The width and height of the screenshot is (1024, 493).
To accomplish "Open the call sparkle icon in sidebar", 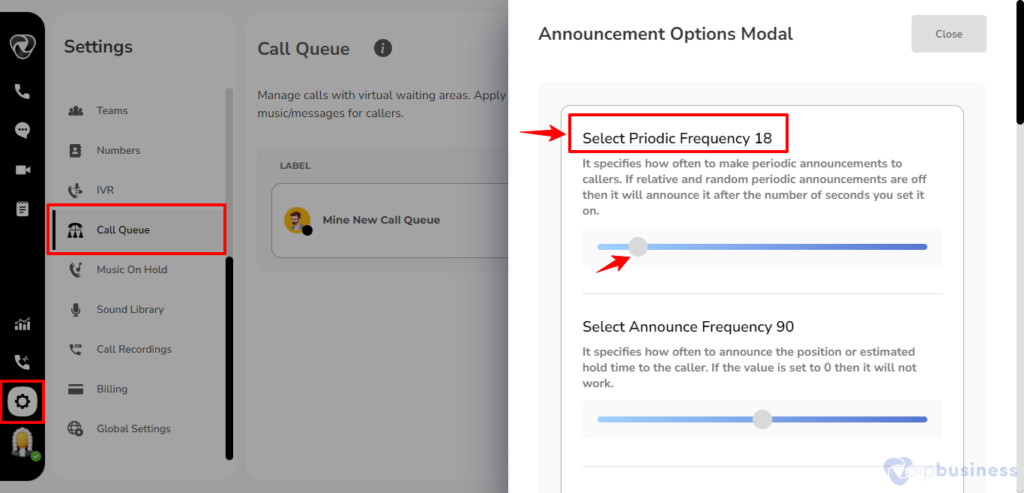I will pos(22,362).
